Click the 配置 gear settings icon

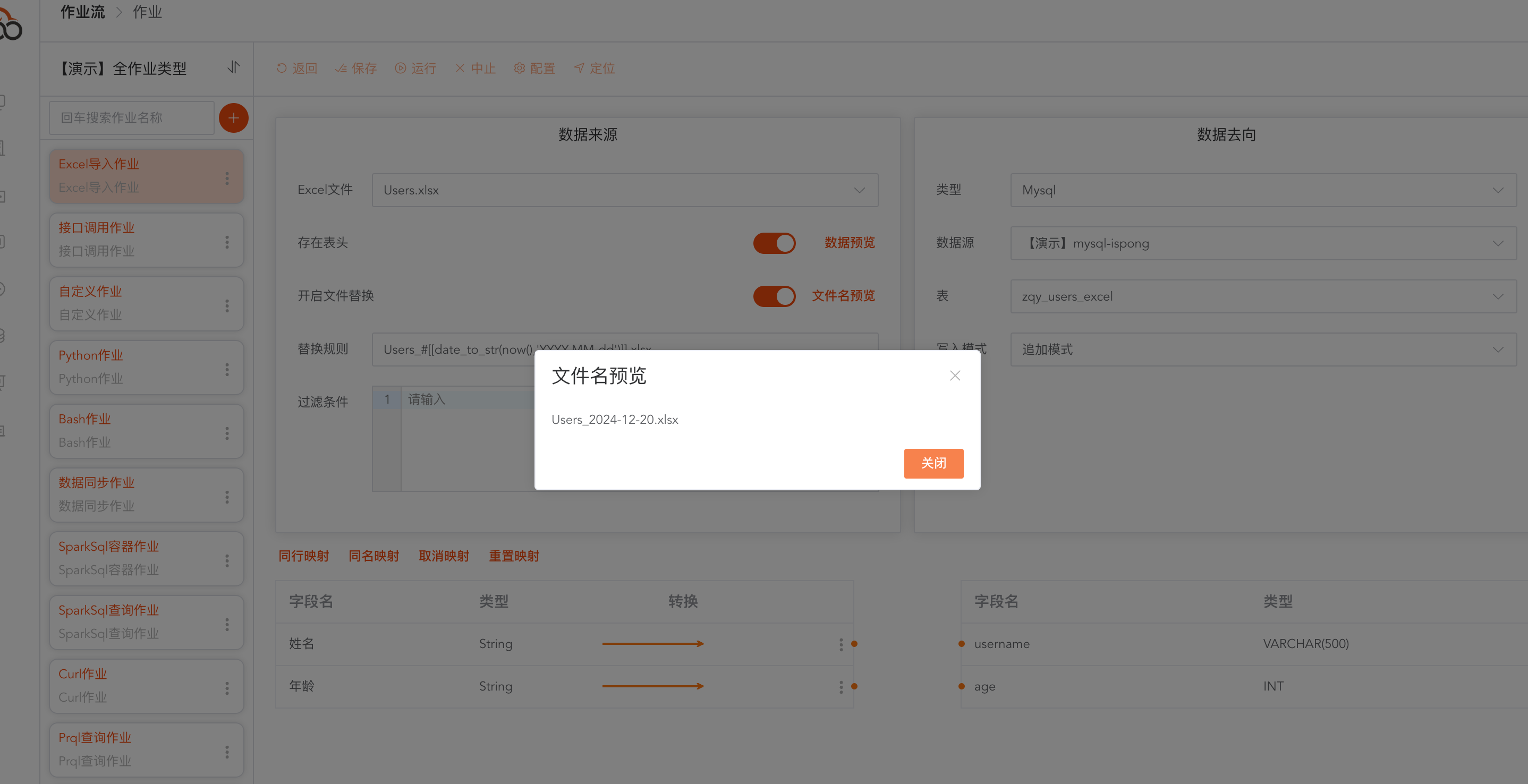519,68
